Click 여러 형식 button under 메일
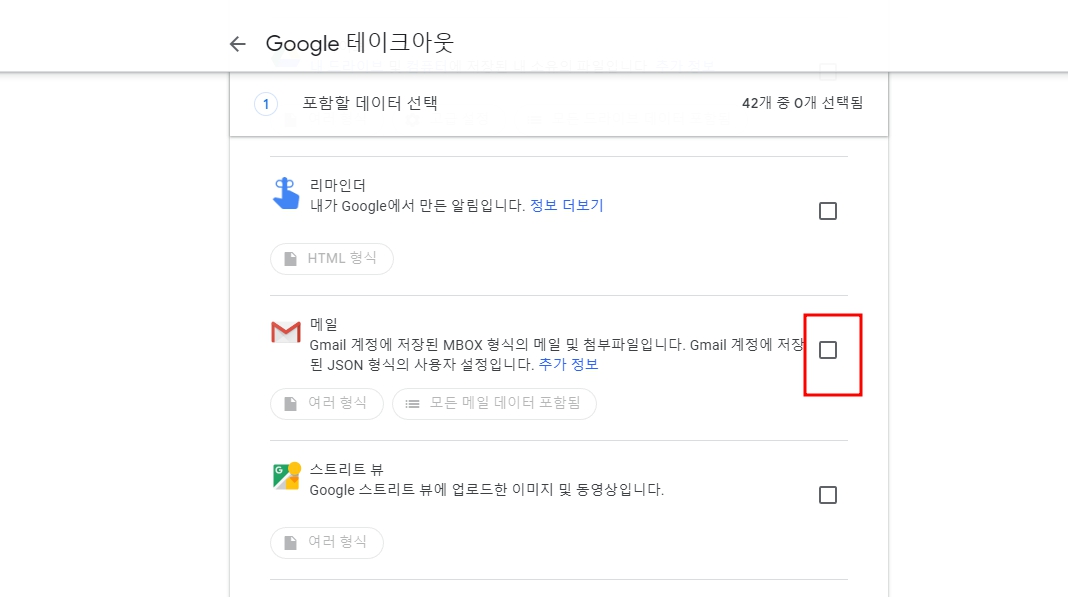 click(327, 403)
